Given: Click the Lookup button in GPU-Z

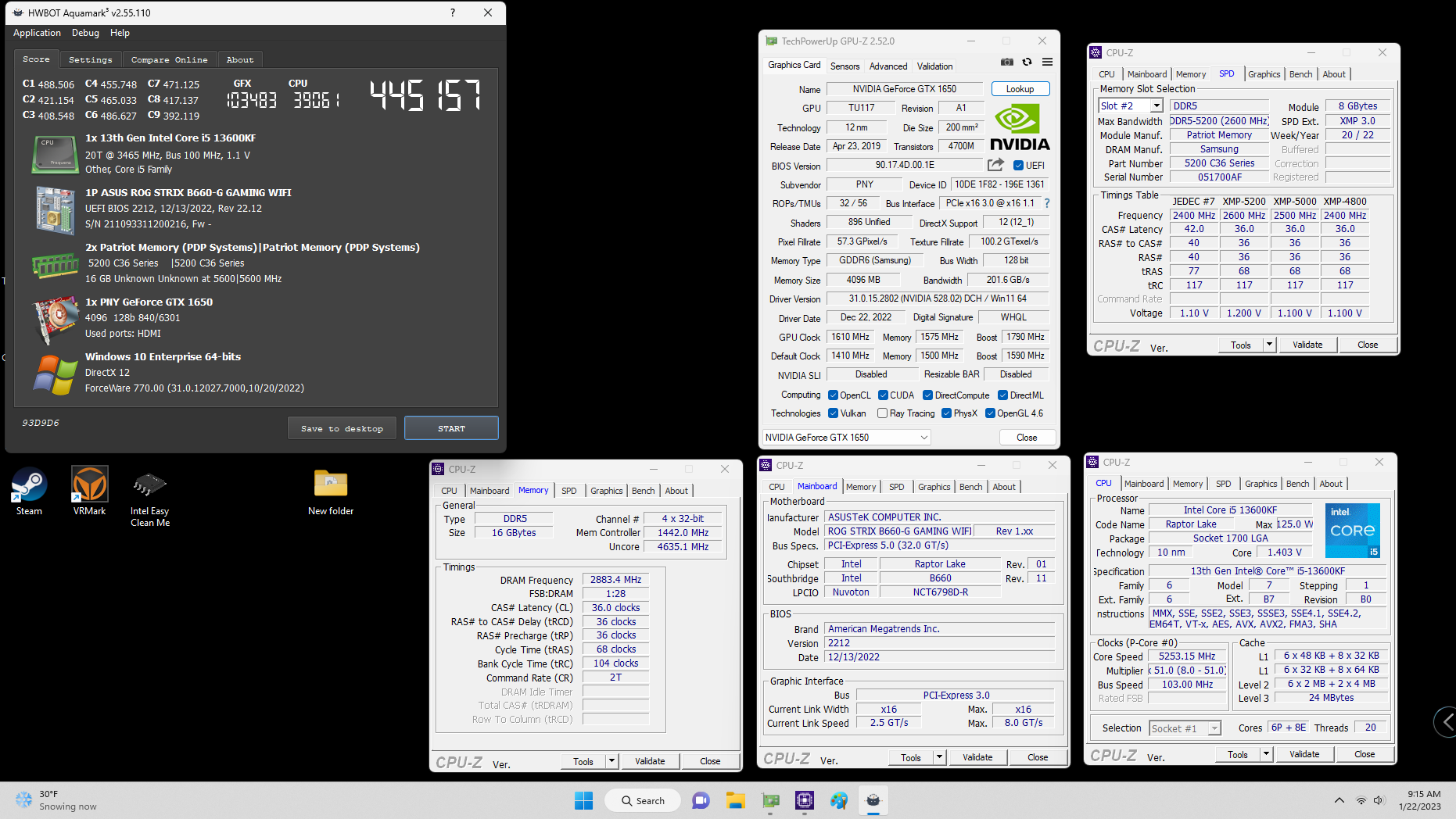Looking at the screenshot, I should point(1020,89).
